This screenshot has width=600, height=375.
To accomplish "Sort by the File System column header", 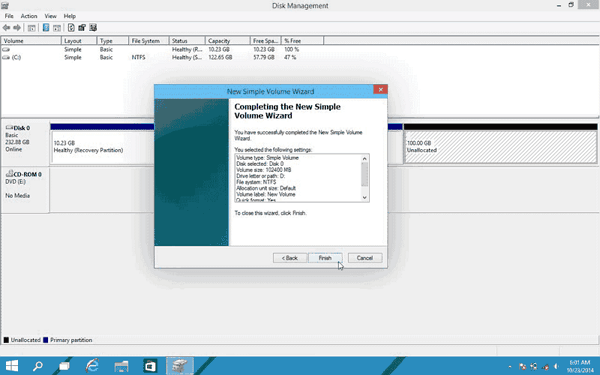I will click(149, 41).
